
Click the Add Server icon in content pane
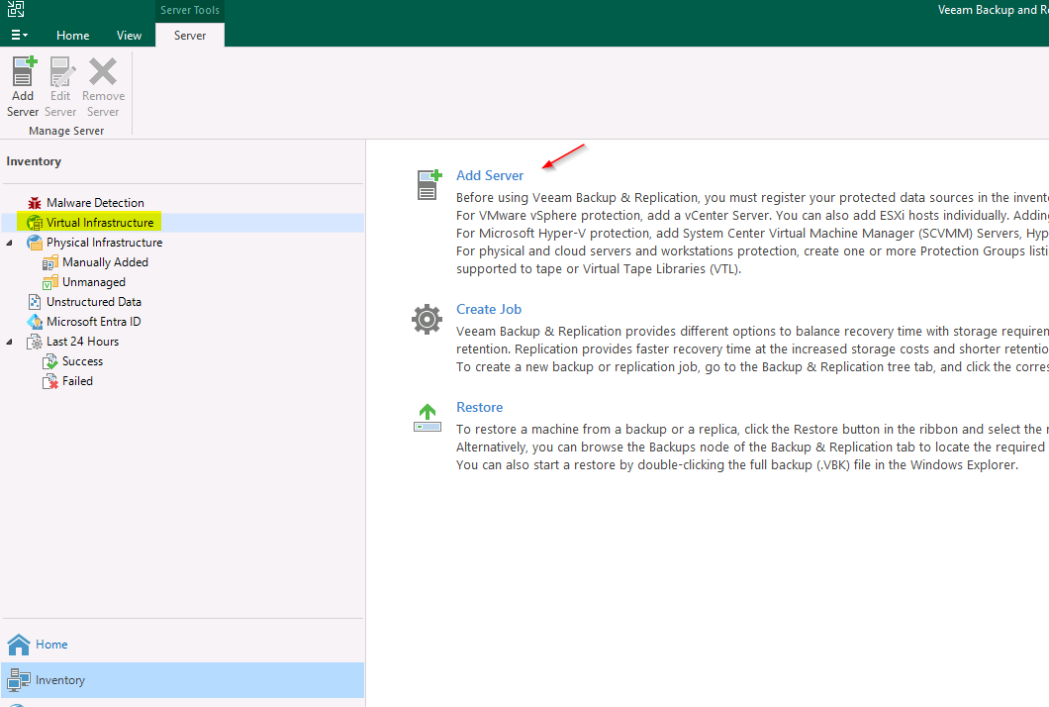click(x=429, y=185)
